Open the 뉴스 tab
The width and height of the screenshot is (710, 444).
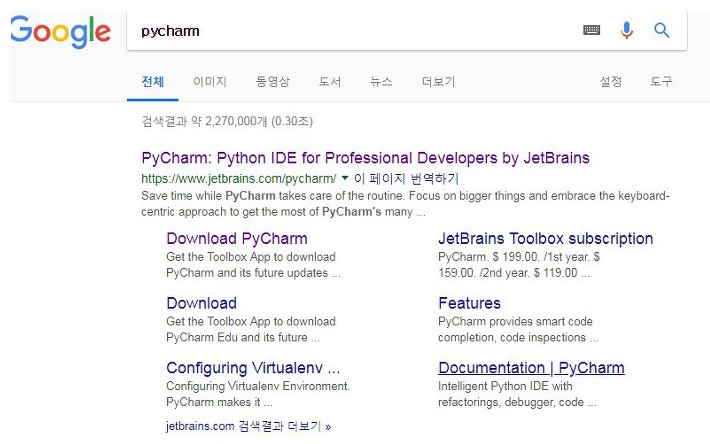coord(381,81)
